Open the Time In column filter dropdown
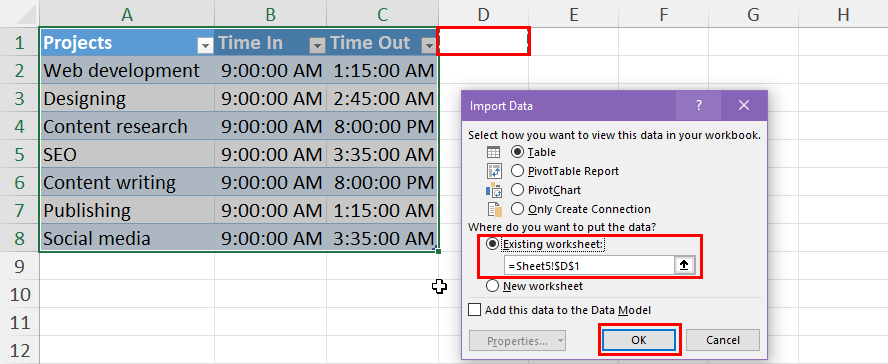Image resolution: width=888 pixels, height=364 pixels. click(x=318, y=45)
